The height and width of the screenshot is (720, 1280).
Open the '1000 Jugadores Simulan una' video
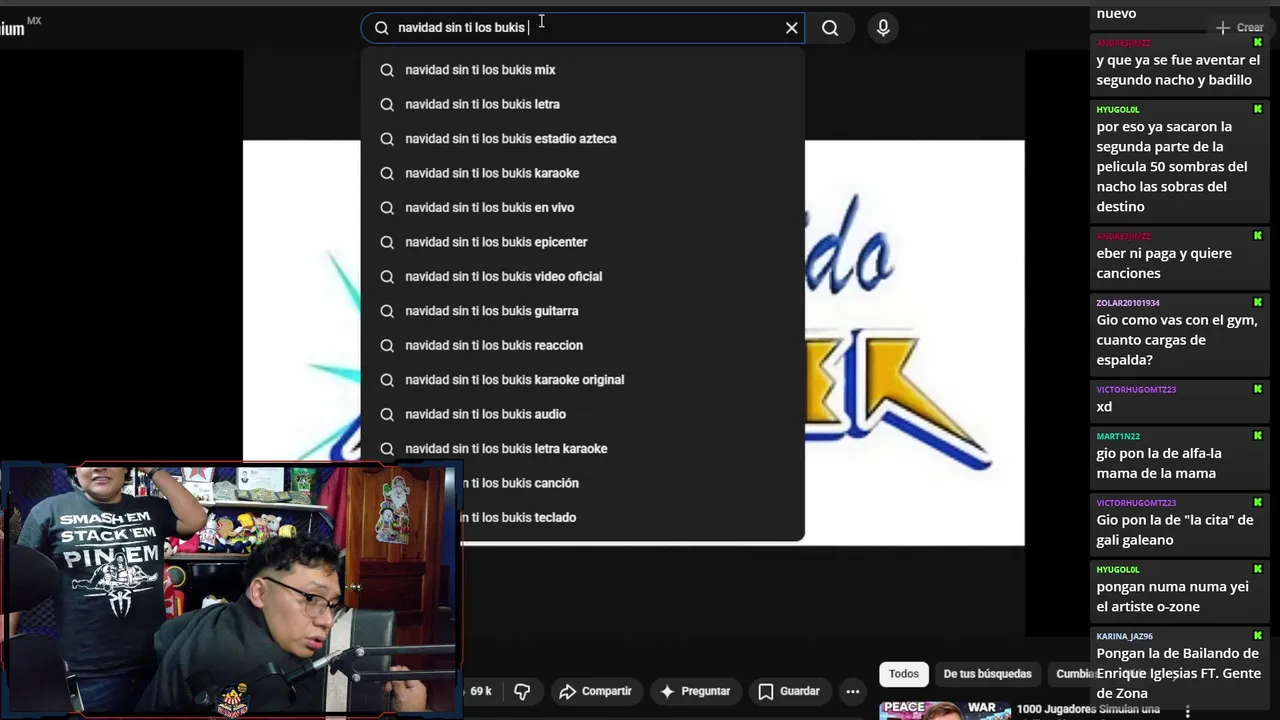tap(1088, 709)
